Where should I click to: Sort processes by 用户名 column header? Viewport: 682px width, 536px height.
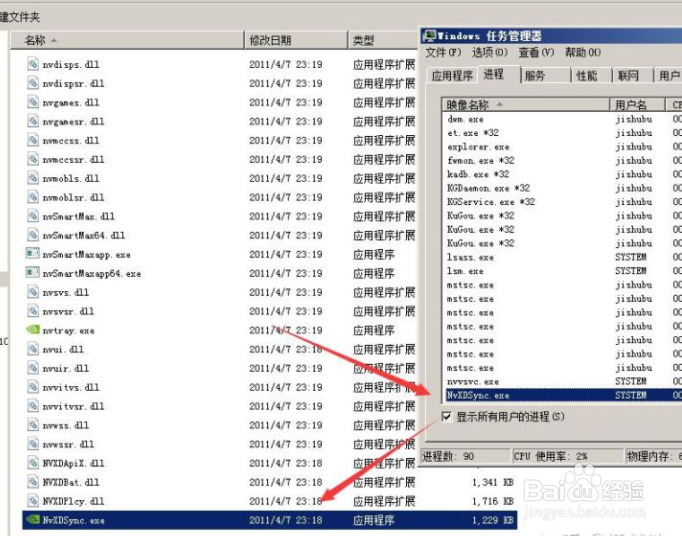pos(637,105)
